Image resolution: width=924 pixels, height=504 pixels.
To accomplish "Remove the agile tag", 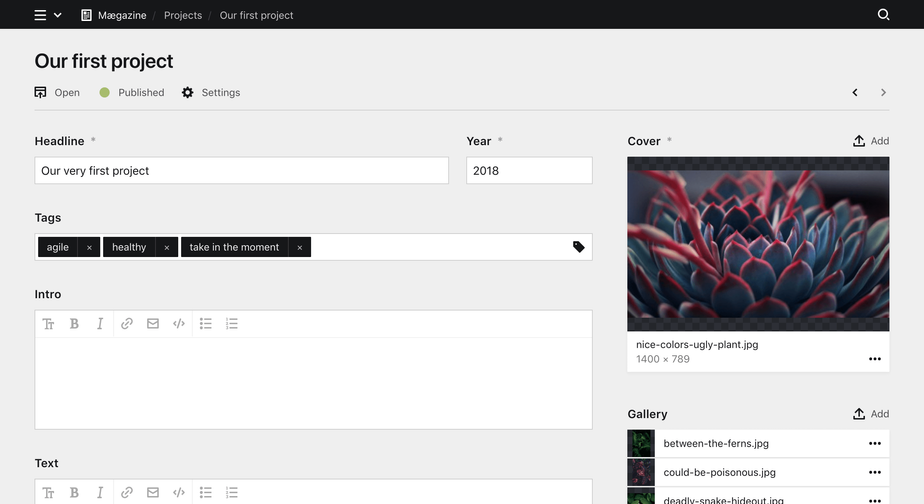I will pyautogui.click(x=89, y=248).
